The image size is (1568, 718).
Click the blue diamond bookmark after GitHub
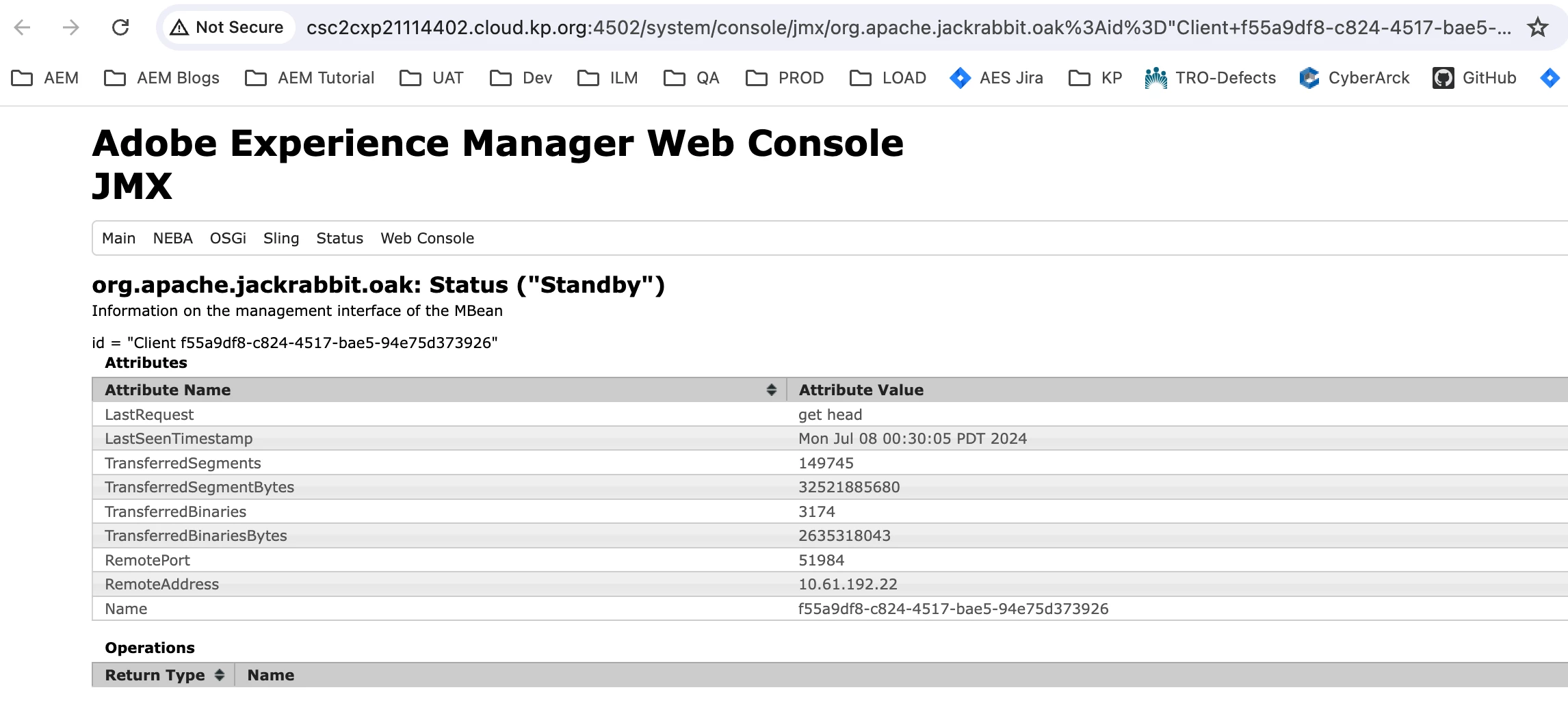click(x=1550, y=78)
